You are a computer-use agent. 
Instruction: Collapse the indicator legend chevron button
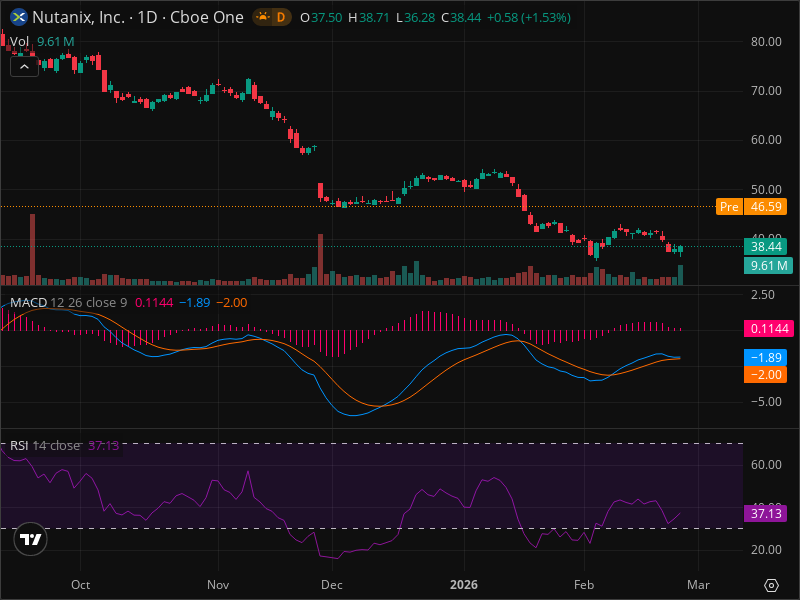pyautogui.click(x=24, y=67)
